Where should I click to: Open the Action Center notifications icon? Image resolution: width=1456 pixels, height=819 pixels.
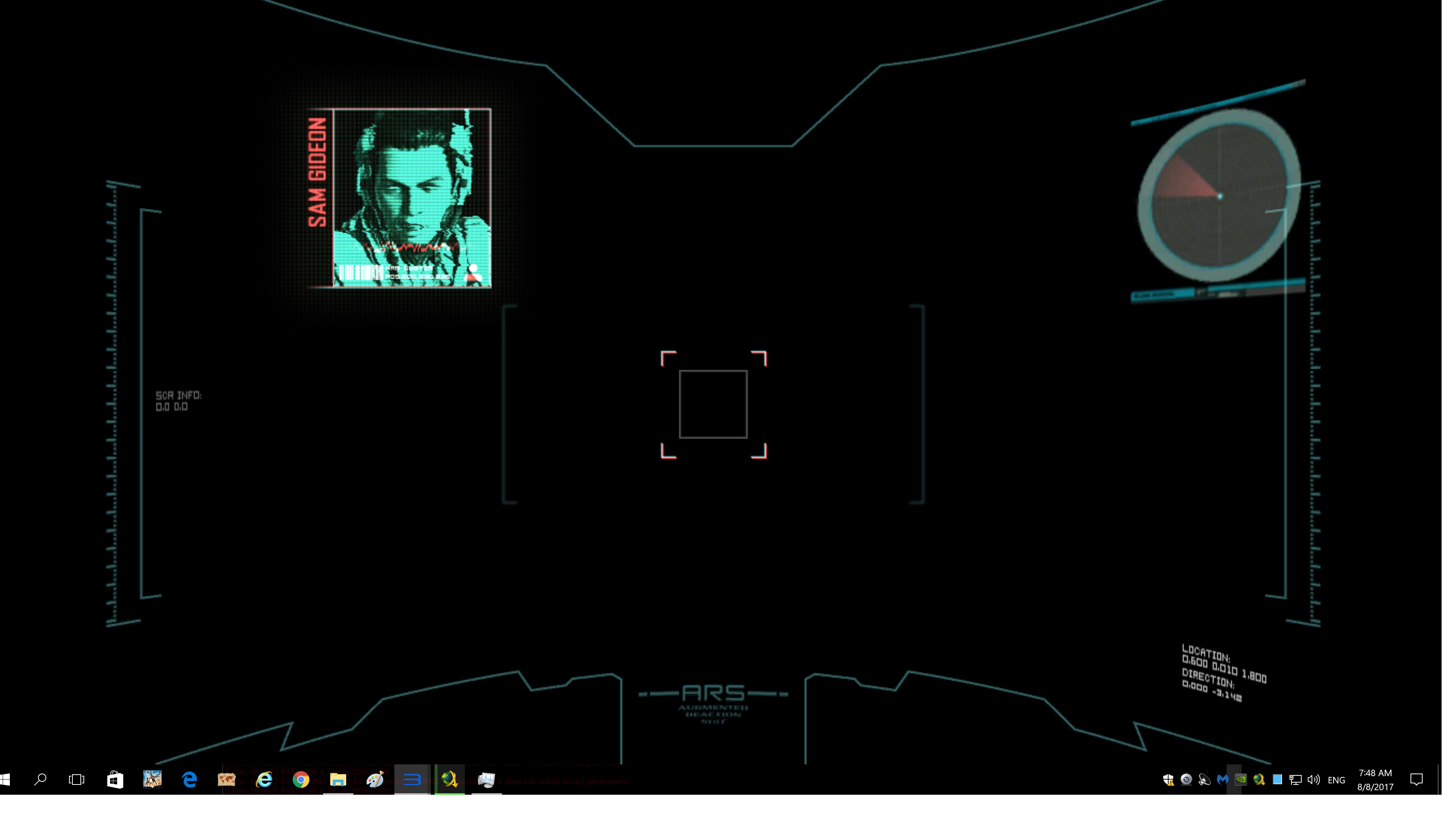[1417, 780]
